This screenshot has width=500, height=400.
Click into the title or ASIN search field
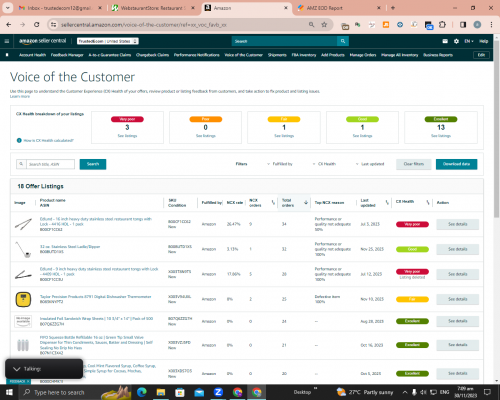coord(50,164)
